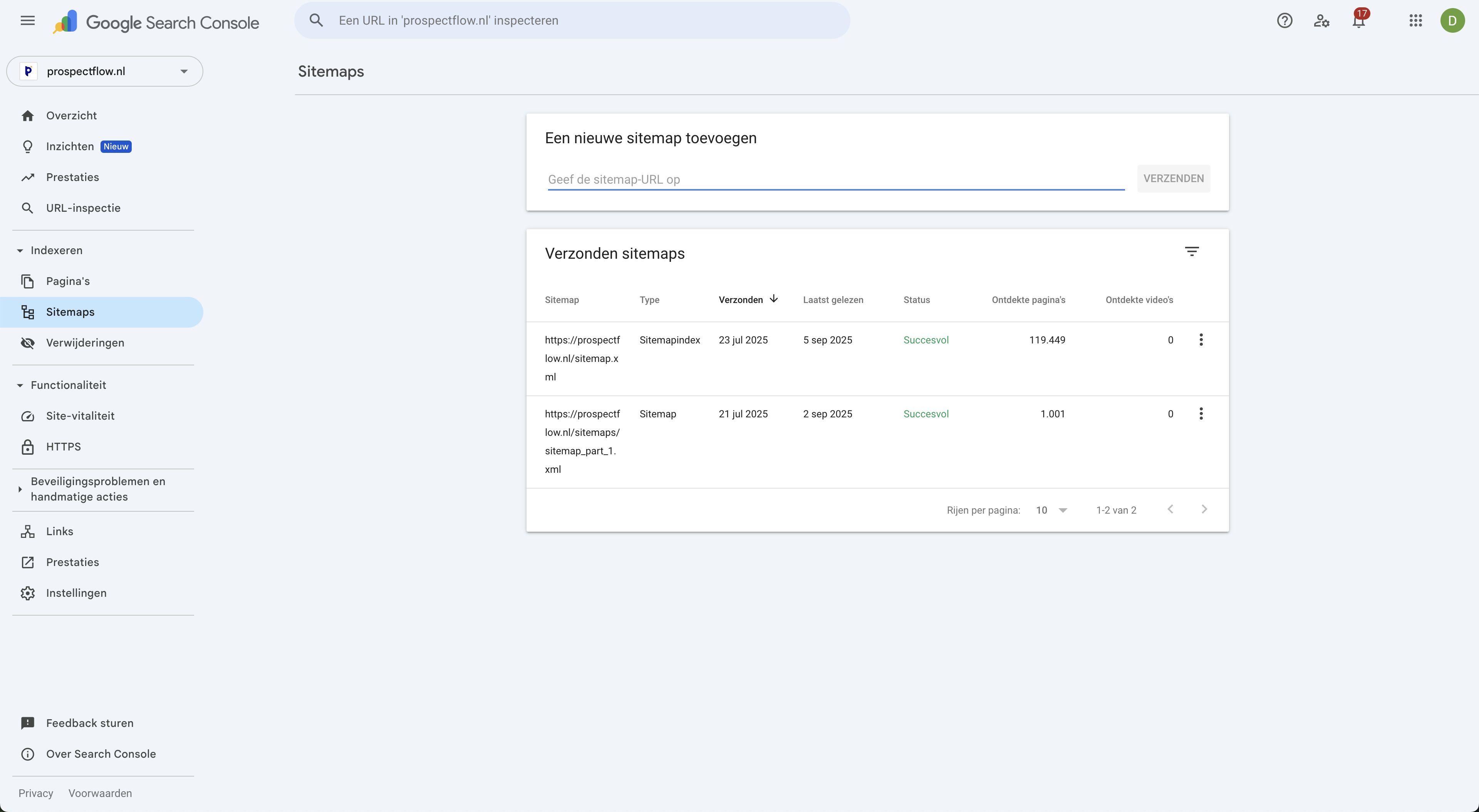Open URL-inspectie in sidebar
The height and width of the screenshot is (812, 1479).
tap(102, 208)
